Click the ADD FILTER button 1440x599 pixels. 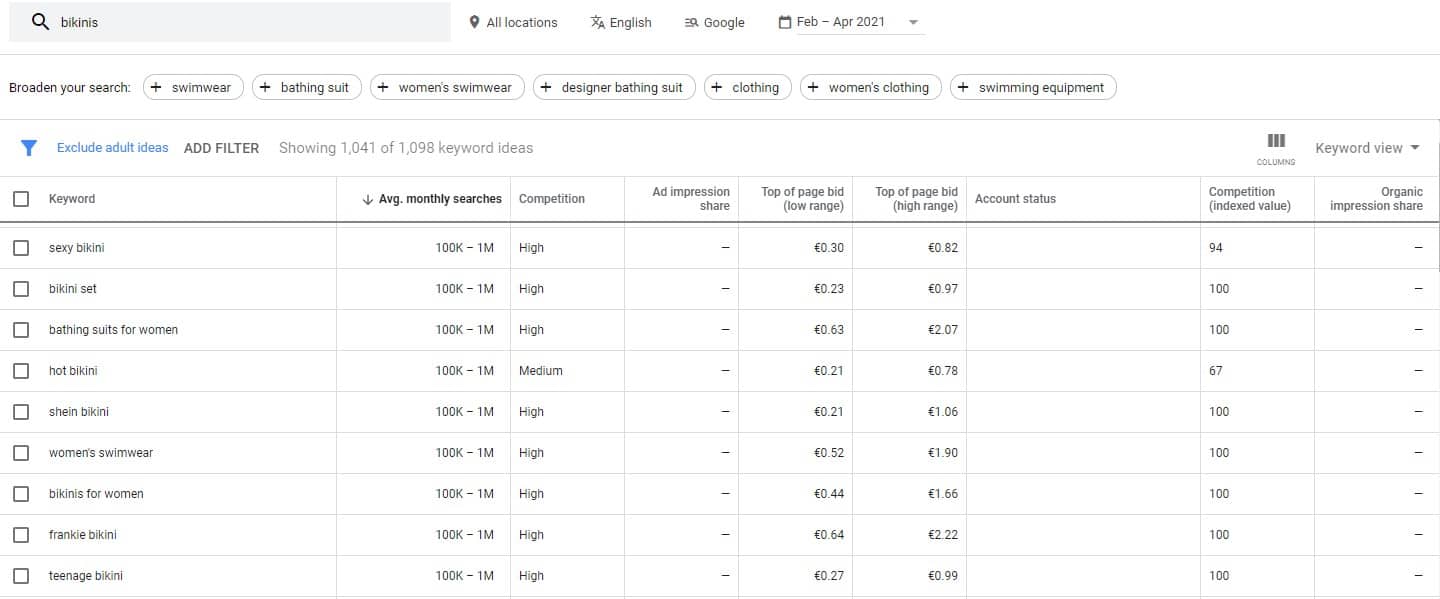pyautogui.click(x=221, y=148)
